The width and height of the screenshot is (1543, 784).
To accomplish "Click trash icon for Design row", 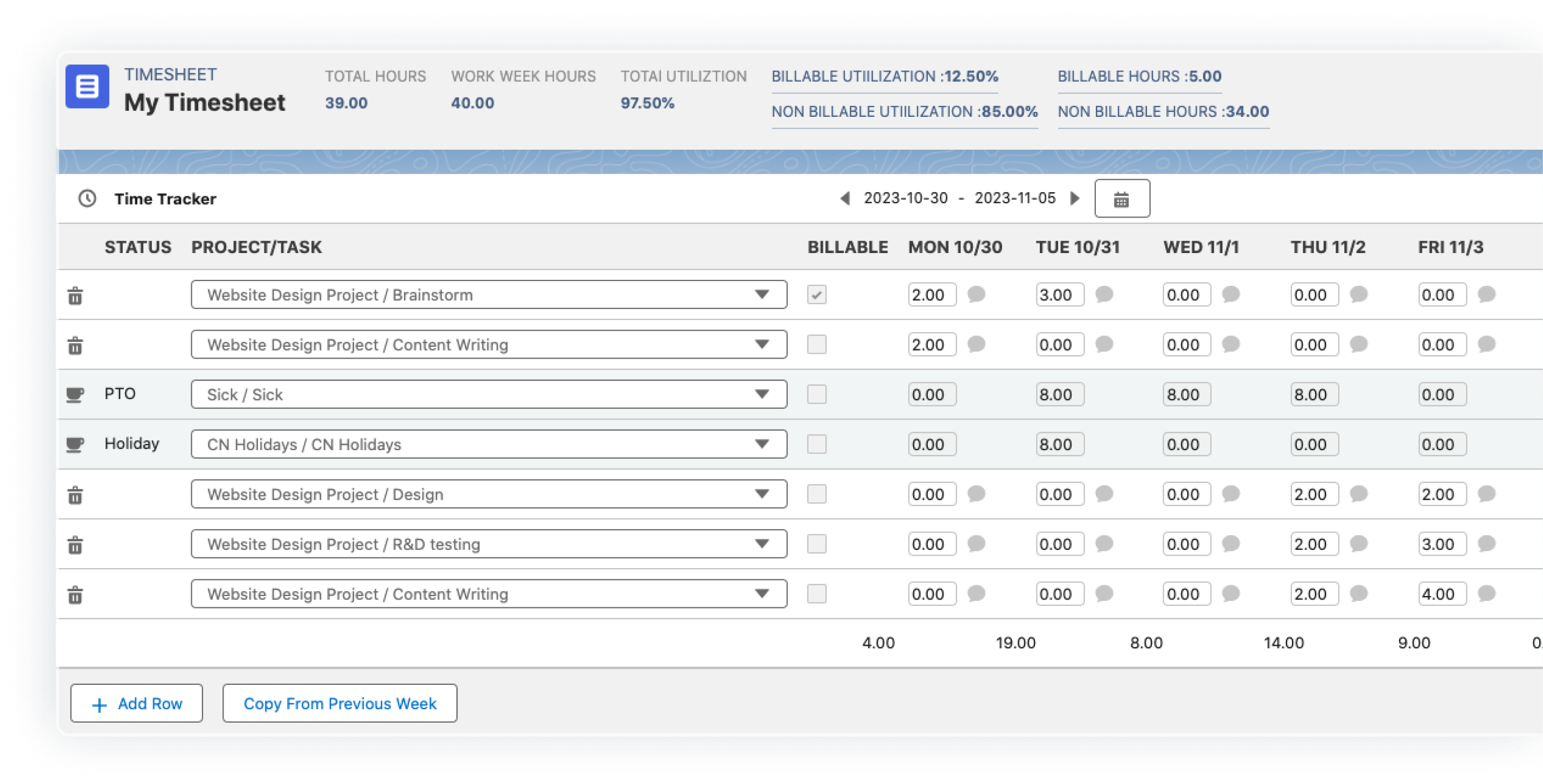I will pos(75,495).
